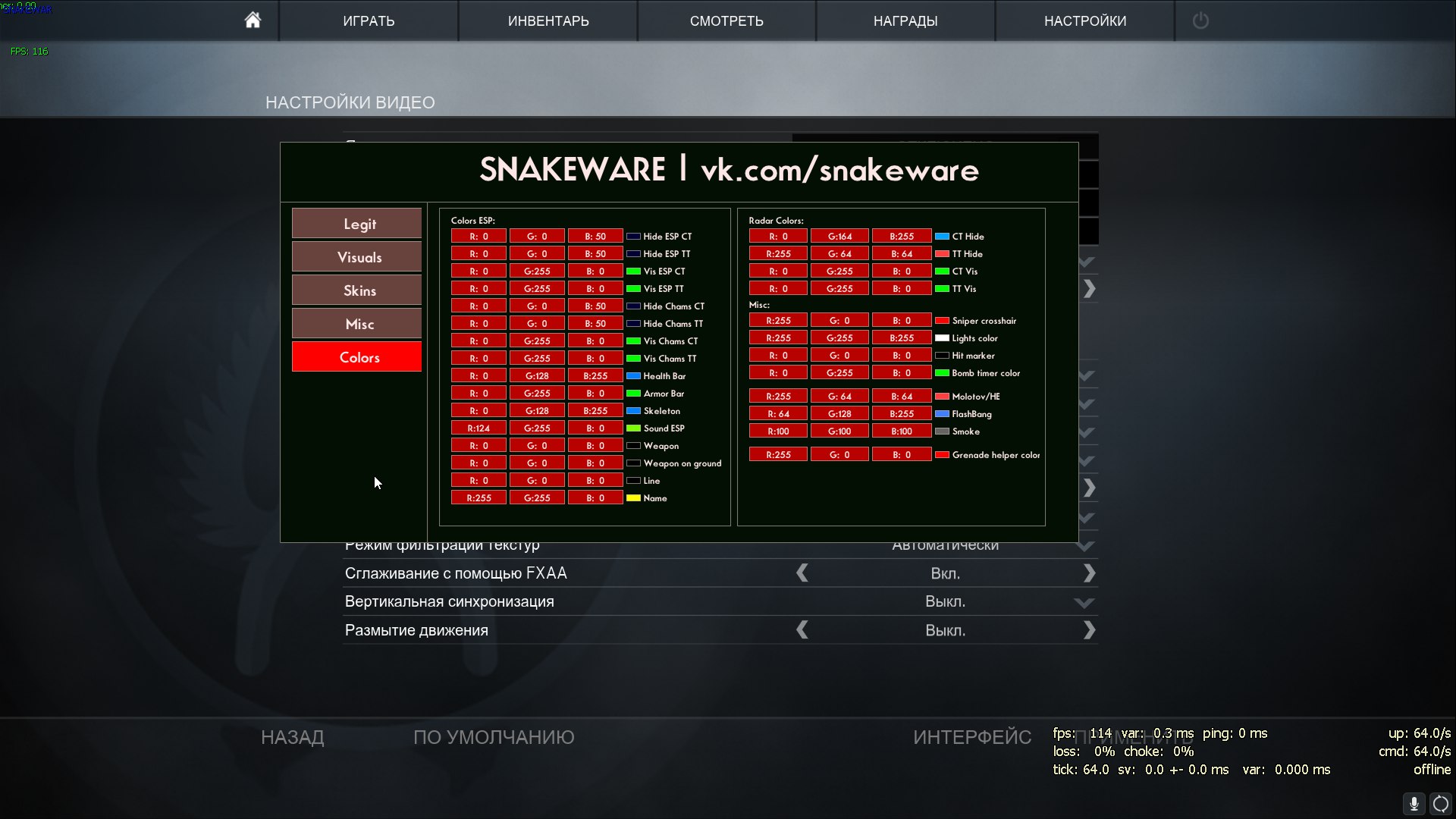Screen dimensions: 1456x819
Task: Adjust B: 64 value for TT Hide radar
Action: [x=902, y=254]
